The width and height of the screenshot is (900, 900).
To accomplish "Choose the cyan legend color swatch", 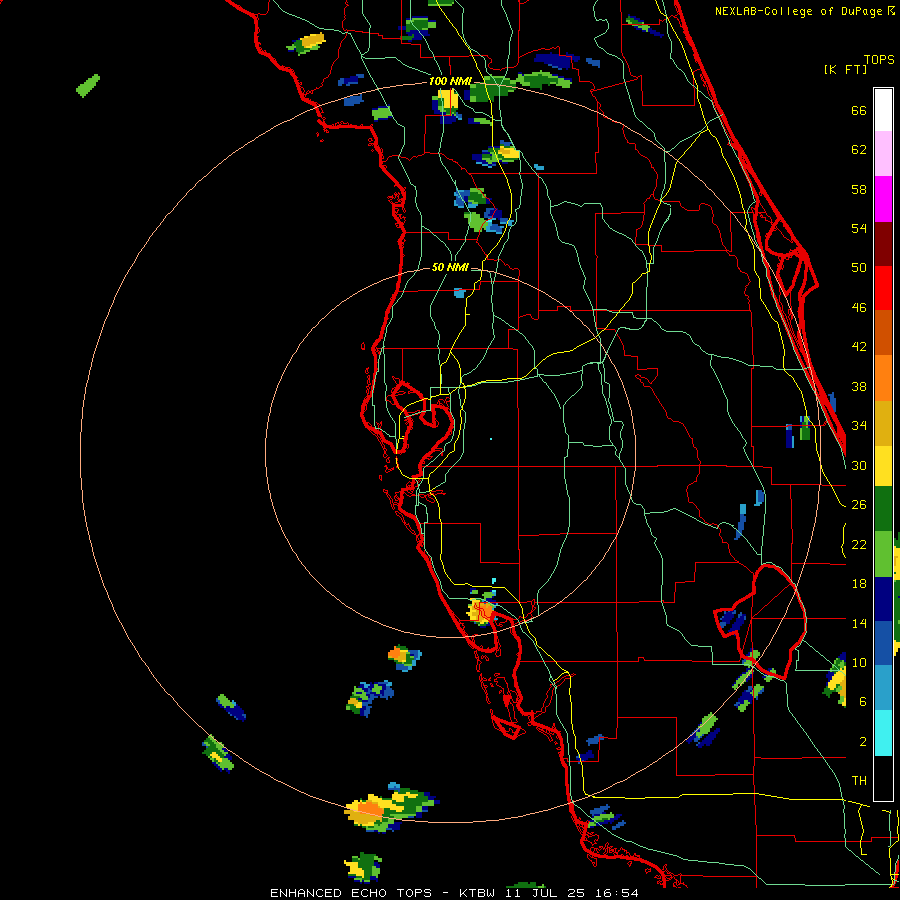I will point(883,733).
